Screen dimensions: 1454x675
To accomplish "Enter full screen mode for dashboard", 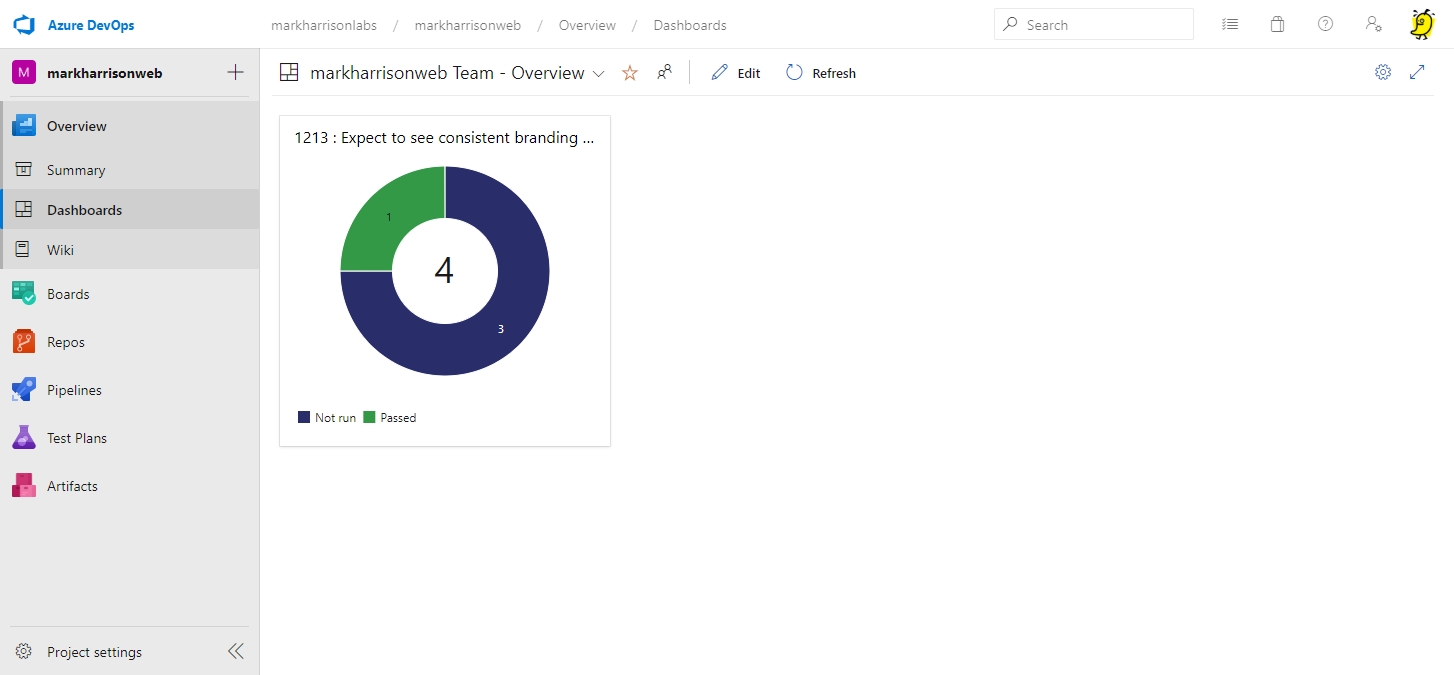I will point(1417,72).
